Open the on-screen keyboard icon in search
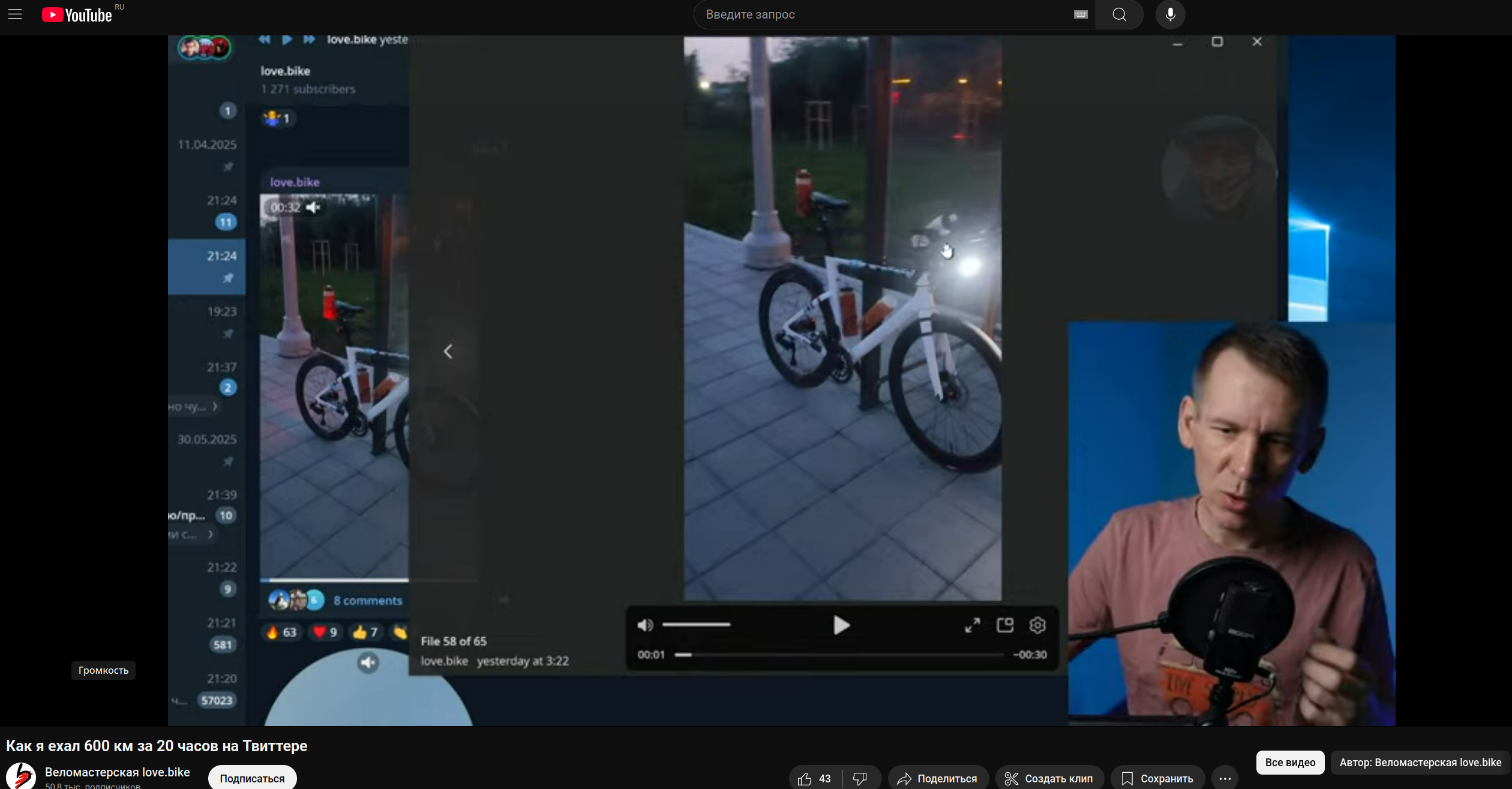This screenshot has height=789, width=1512. 1081,14
